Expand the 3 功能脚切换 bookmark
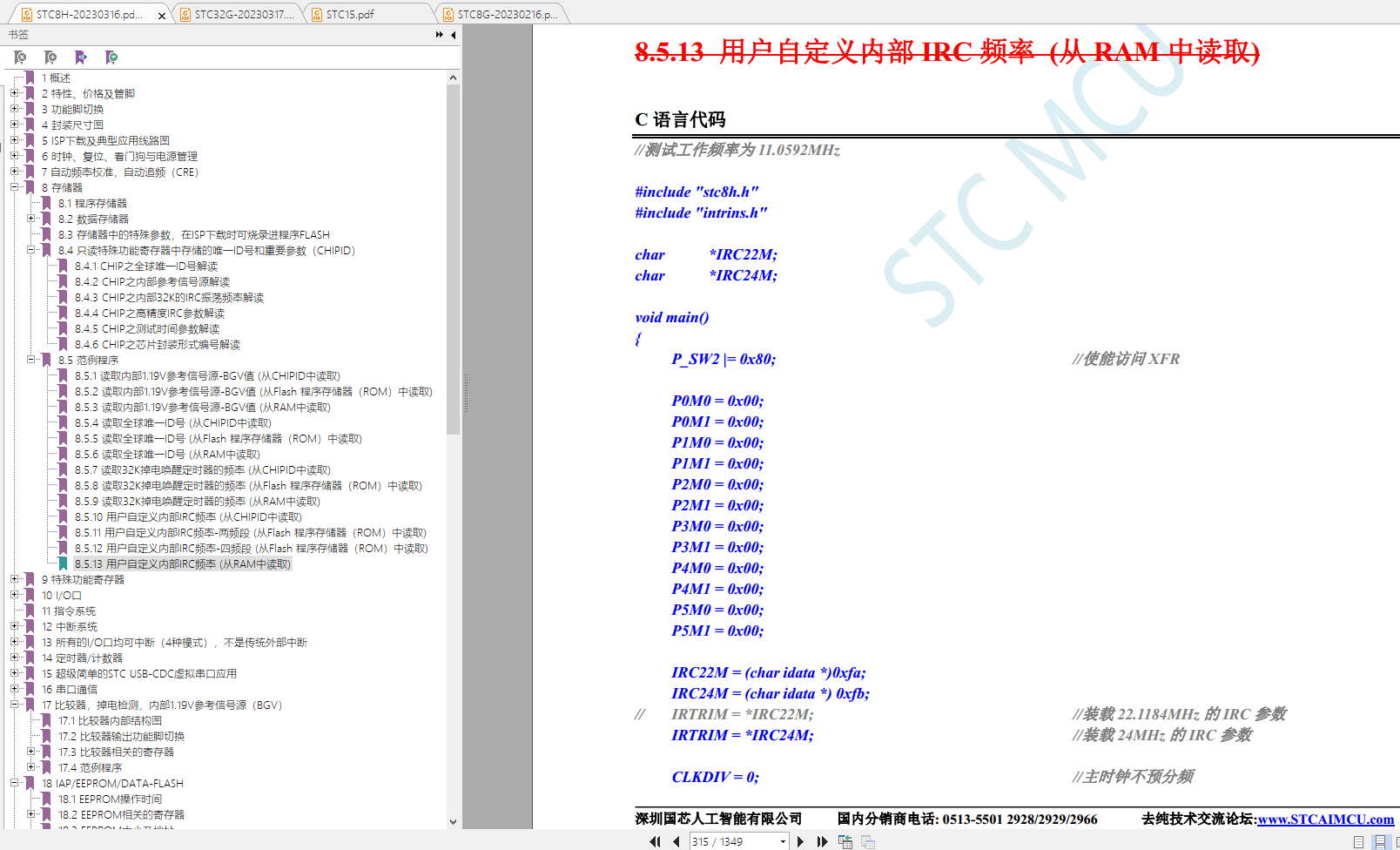The height and width of the screenshot is (850, 1400). (x=15, y=110)
